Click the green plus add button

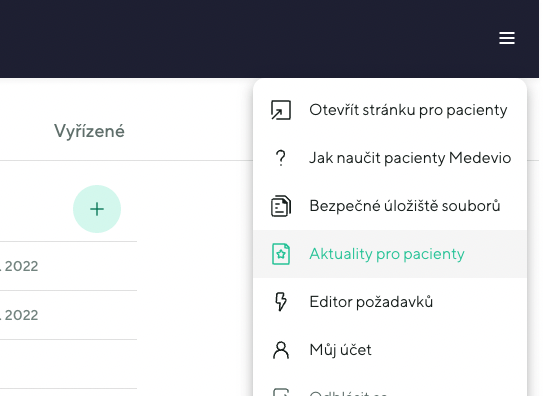pyautogui.click(x=97, y=209)
